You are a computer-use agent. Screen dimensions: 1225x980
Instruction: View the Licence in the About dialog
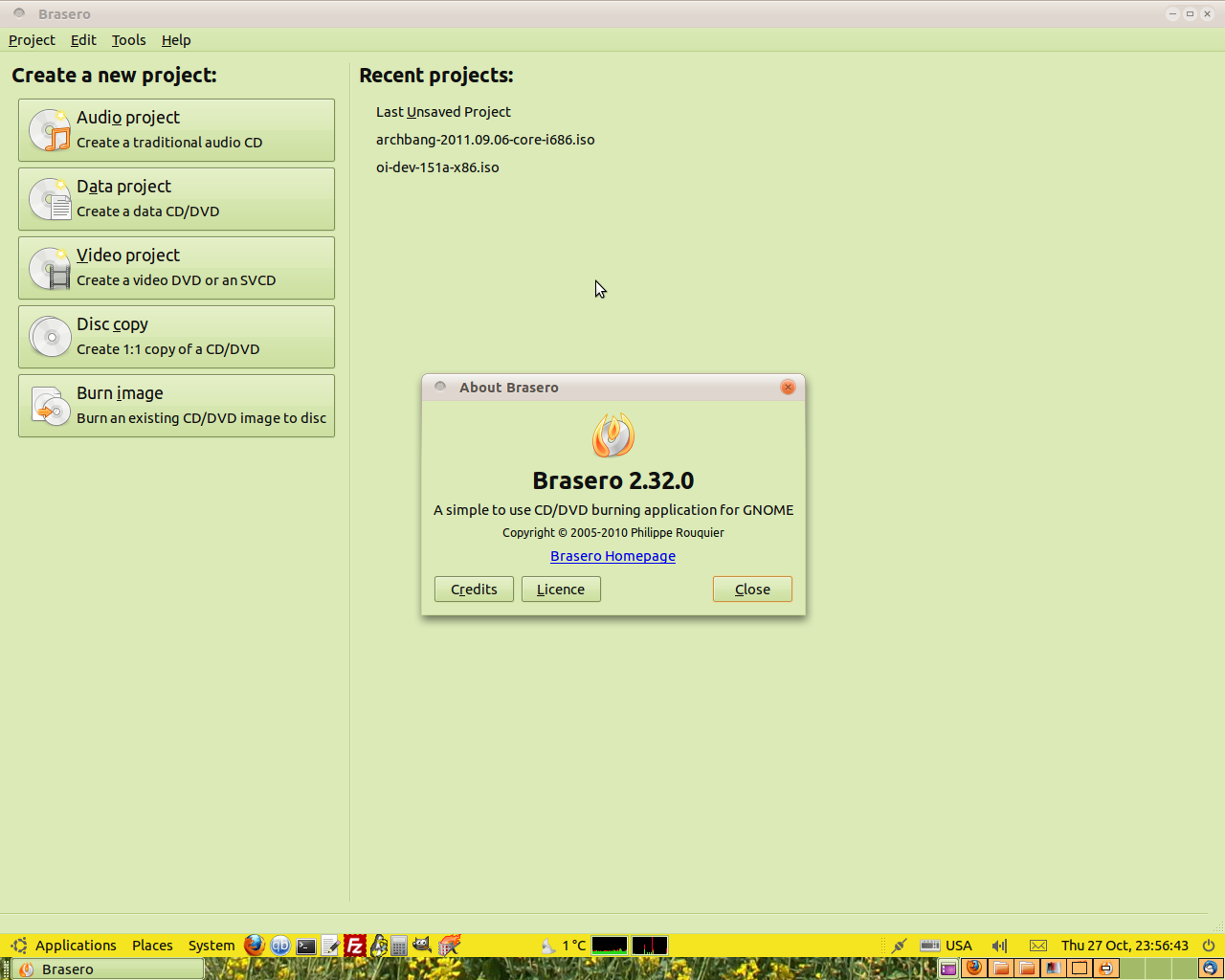561,590
